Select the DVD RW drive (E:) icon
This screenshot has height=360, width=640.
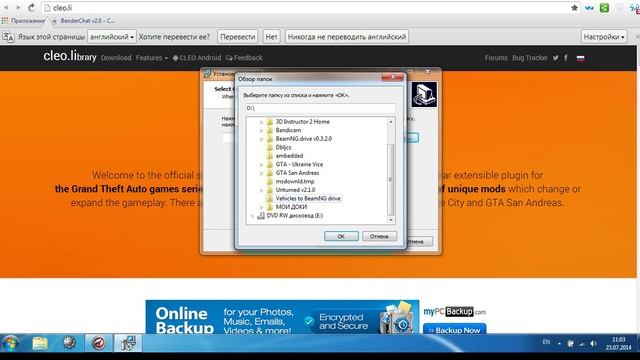(x=261, y=216)
